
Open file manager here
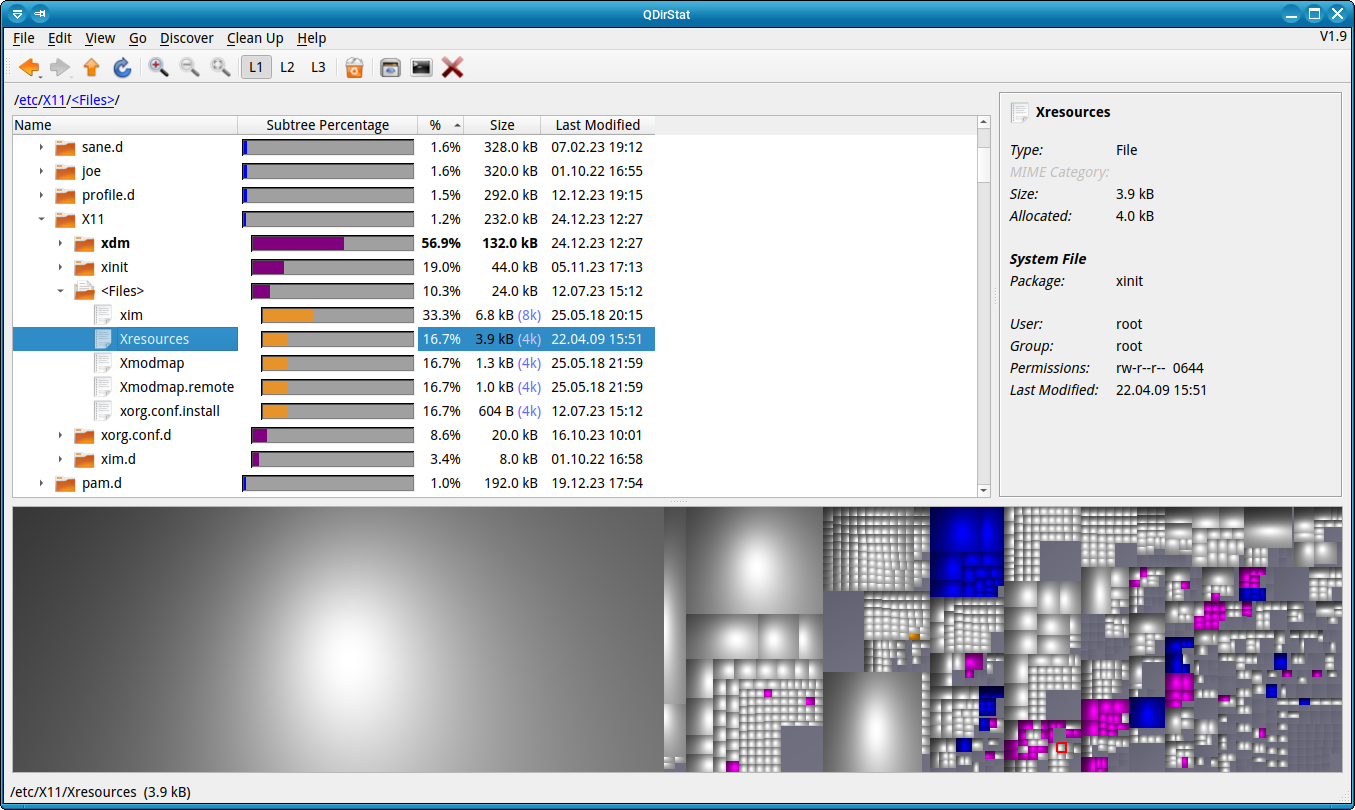pyautogui.click(x=390, y=67)
